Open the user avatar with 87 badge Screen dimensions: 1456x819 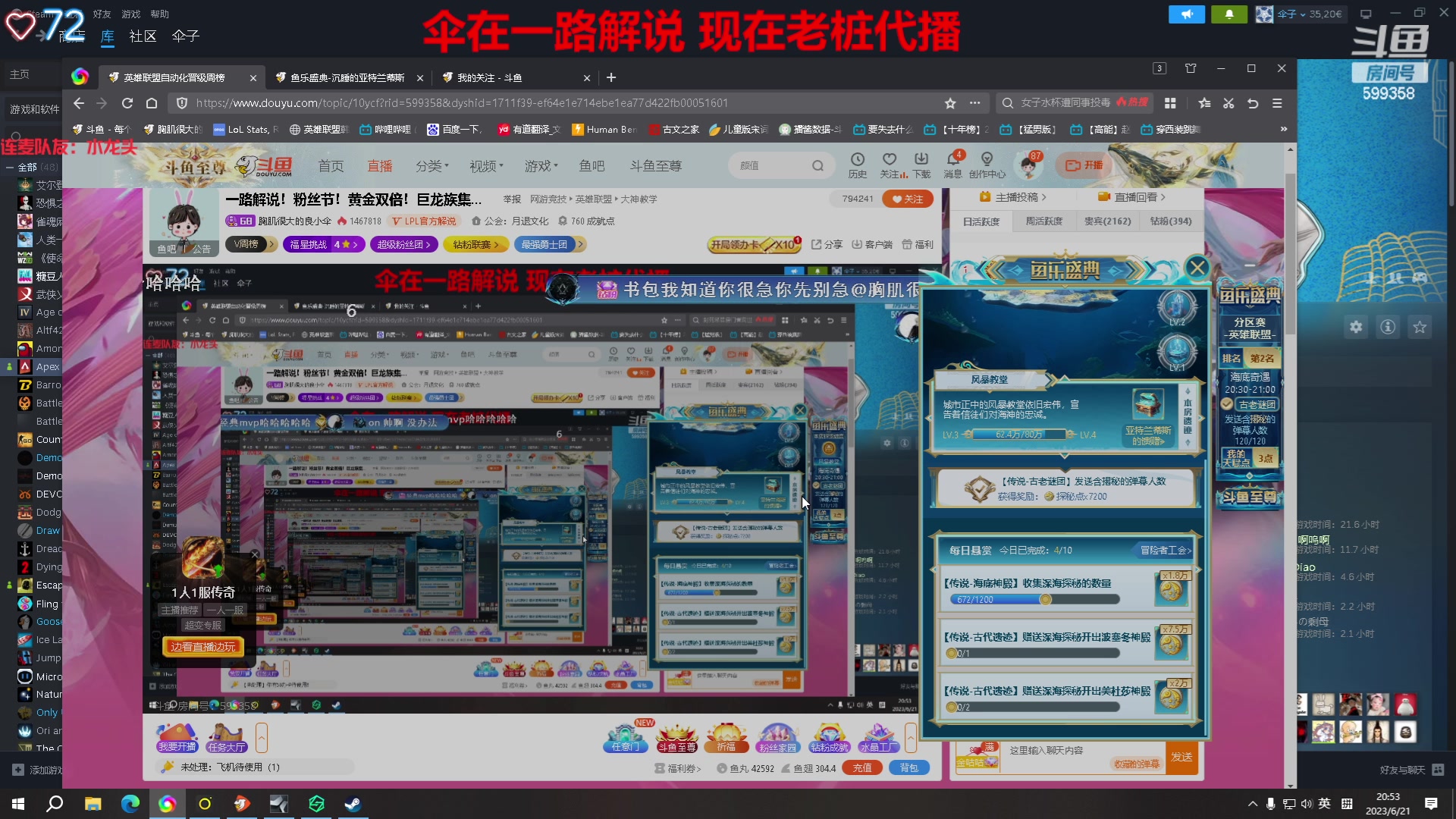coord(1029,165)
